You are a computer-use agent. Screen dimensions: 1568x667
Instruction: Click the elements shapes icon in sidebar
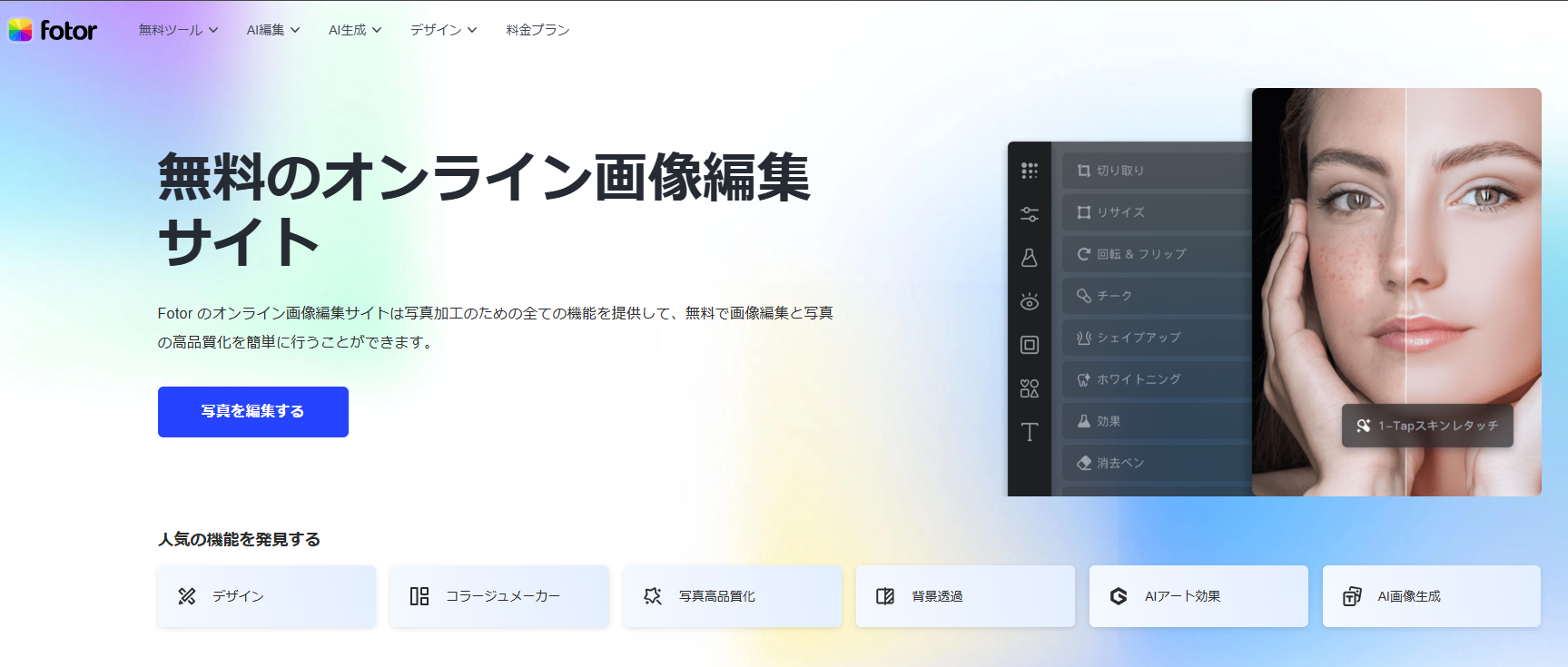click(x=1029, y=388)
